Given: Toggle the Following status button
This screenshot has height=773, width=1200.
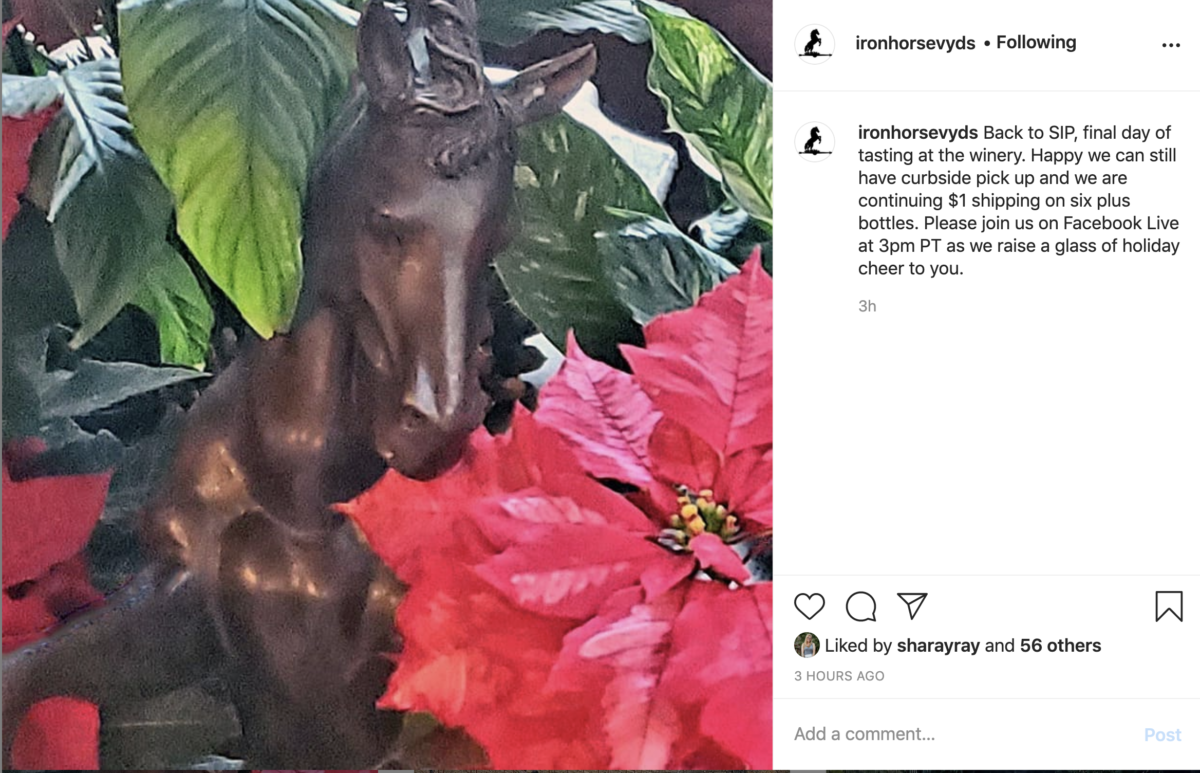Looking at the screenshot, I should point(1036,42).
